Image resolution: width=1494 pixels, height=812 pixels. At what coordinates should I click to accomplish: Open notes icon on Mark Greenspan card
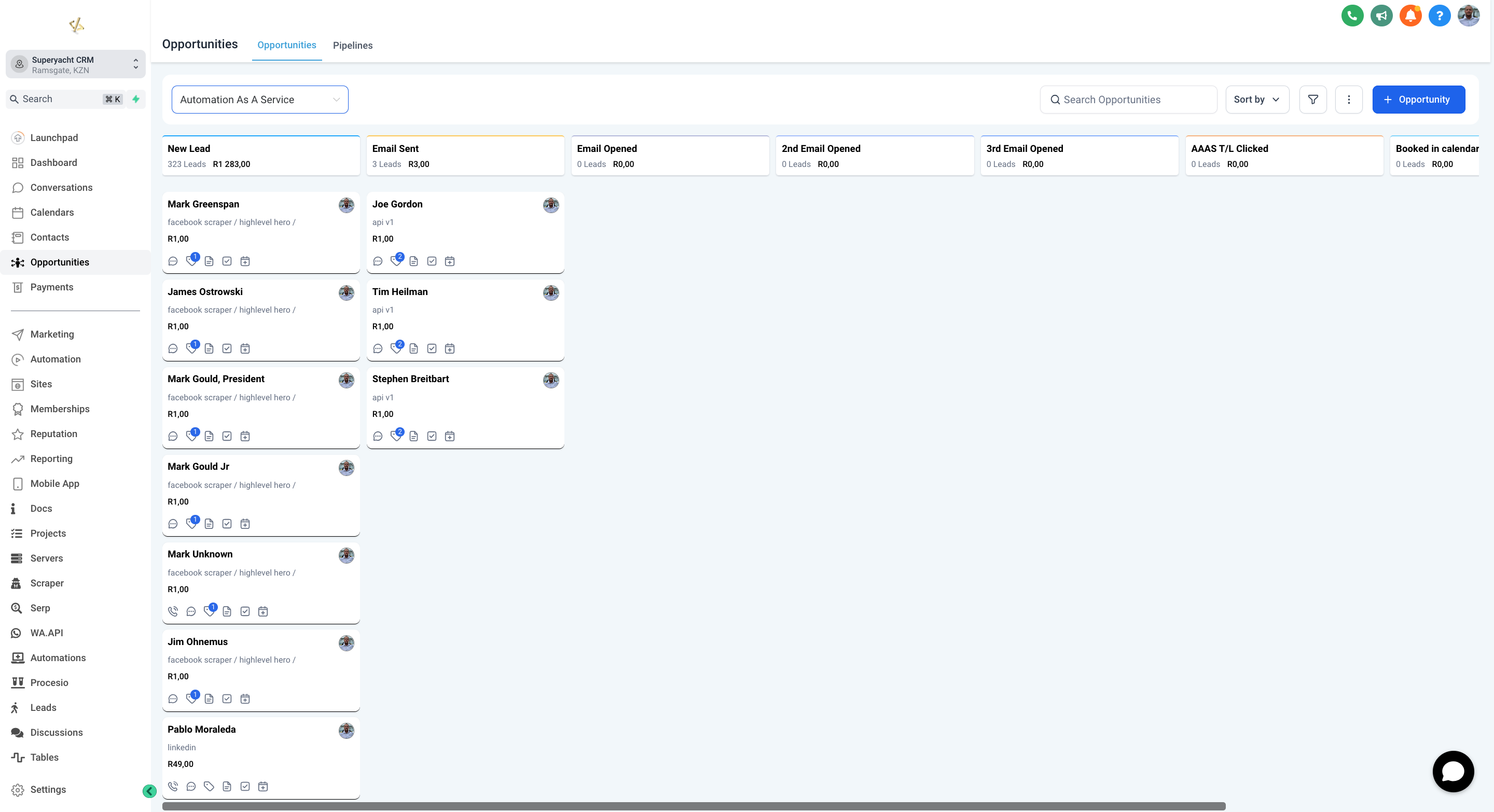click(x=209, y=261)
